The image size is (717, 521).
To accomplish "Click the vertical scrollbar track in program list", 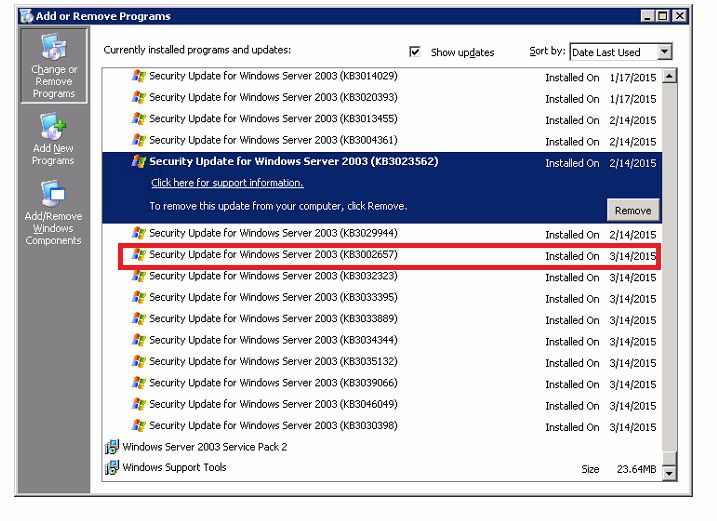I will (x=669, y=268).
